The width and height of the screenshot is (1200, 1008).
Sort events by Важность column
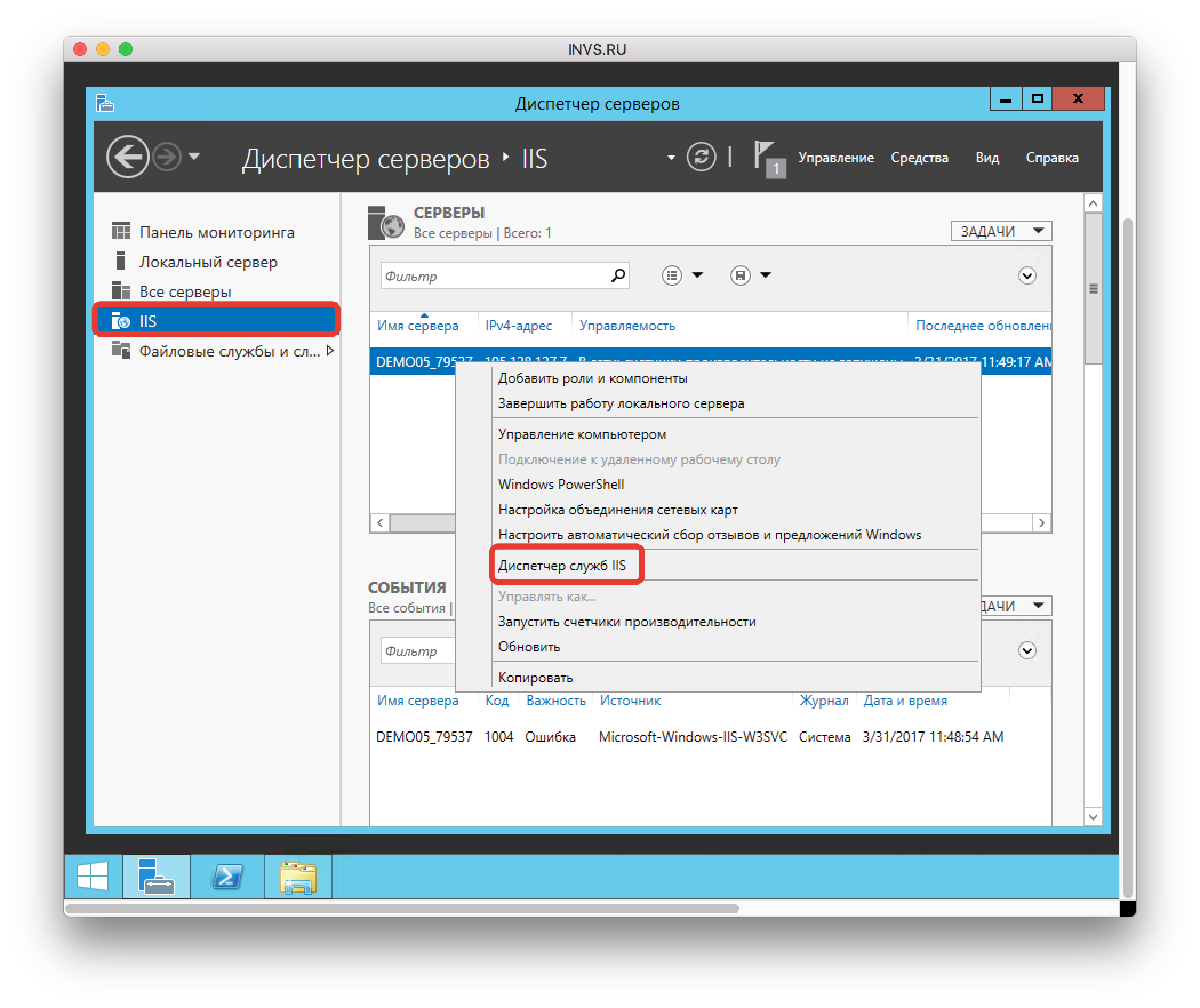coord(556,700)
